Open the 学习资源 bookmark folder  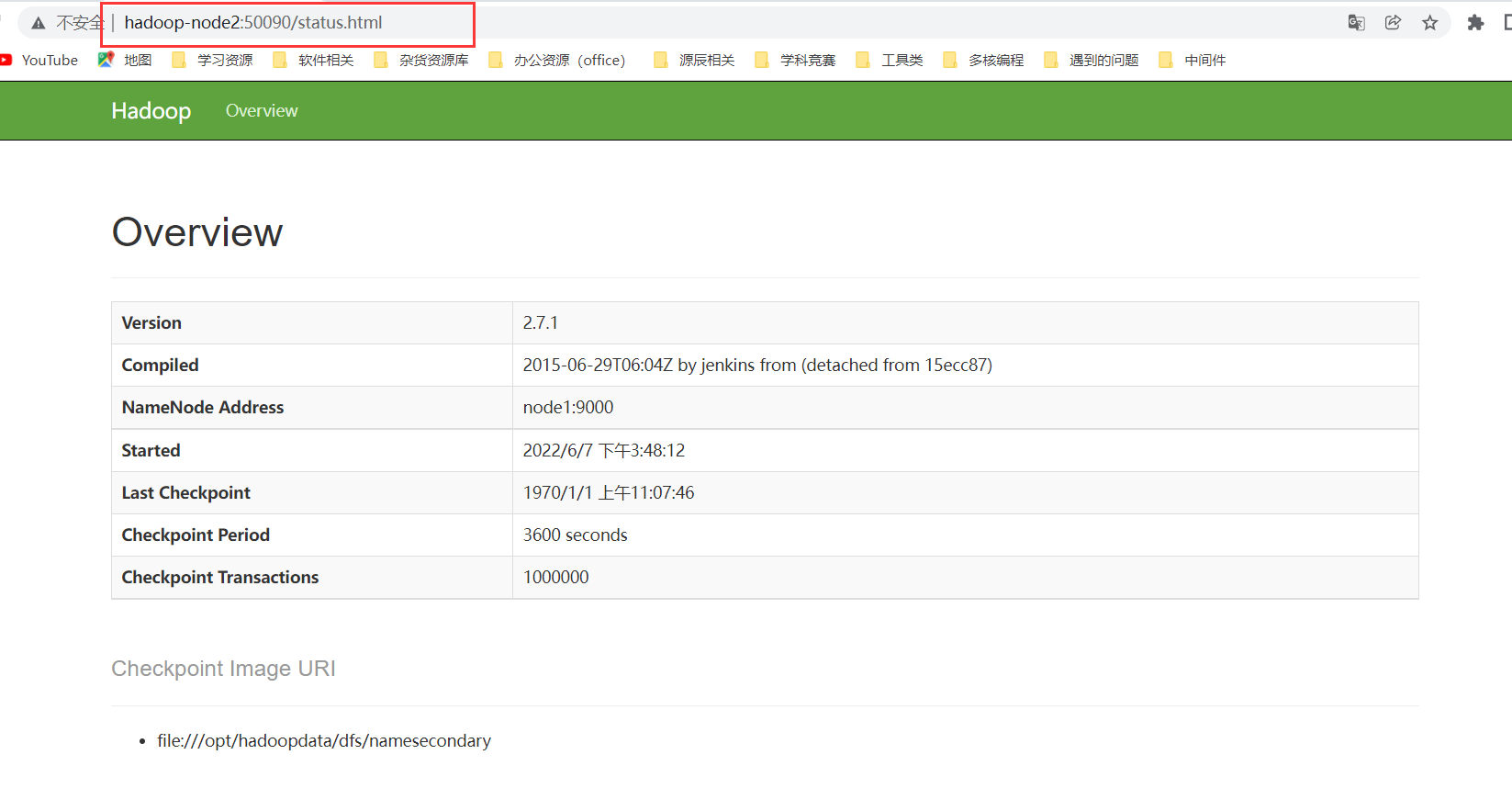[x=212, y=60]
